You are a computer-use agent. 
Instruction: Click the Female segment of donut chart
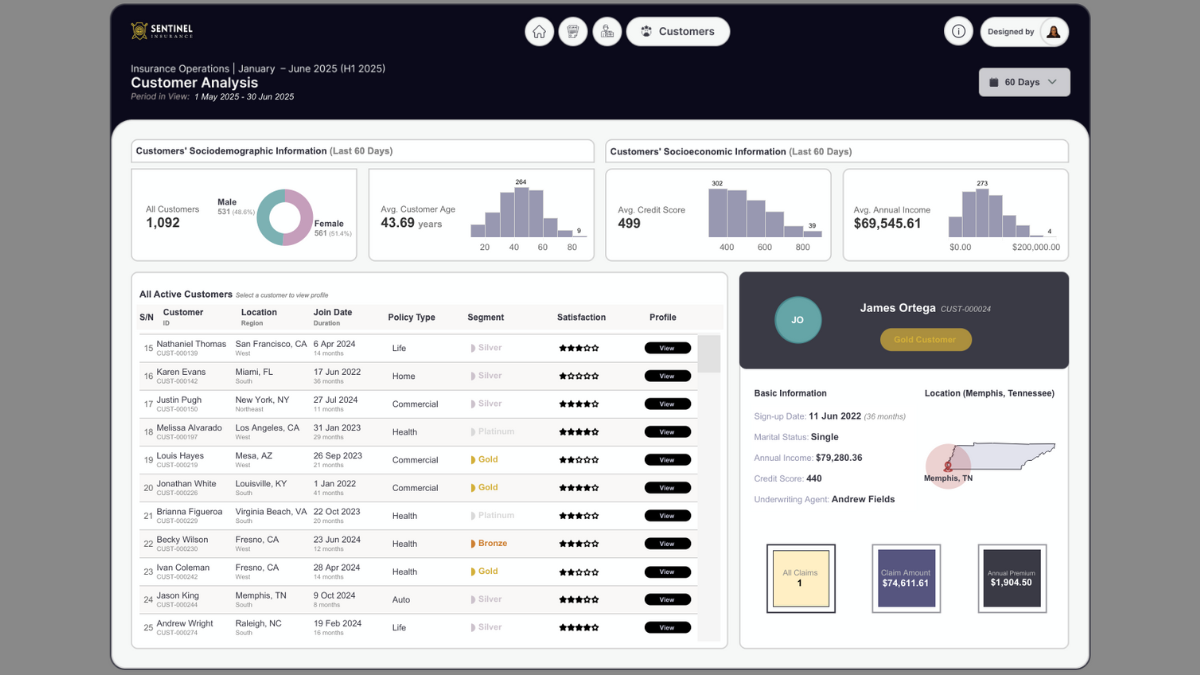(298, 217)
